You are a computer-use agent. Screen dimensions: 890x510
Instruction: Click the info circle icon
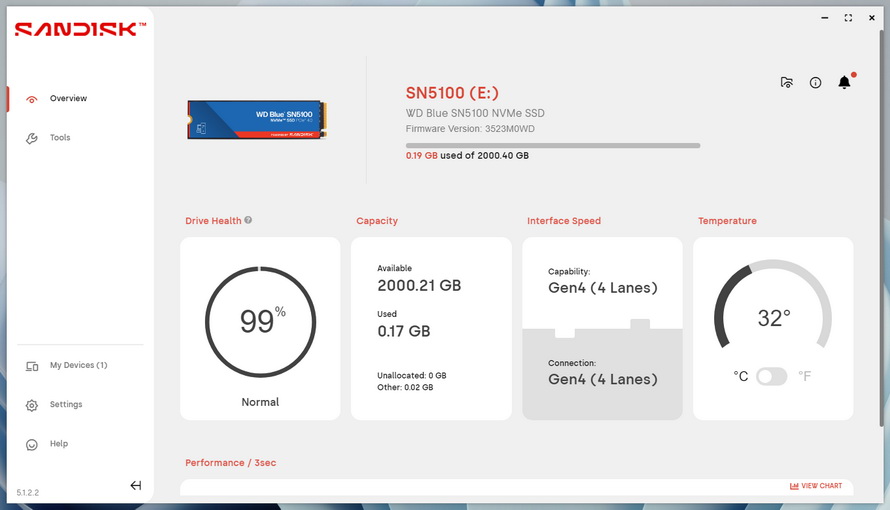(x=815, y=83)
